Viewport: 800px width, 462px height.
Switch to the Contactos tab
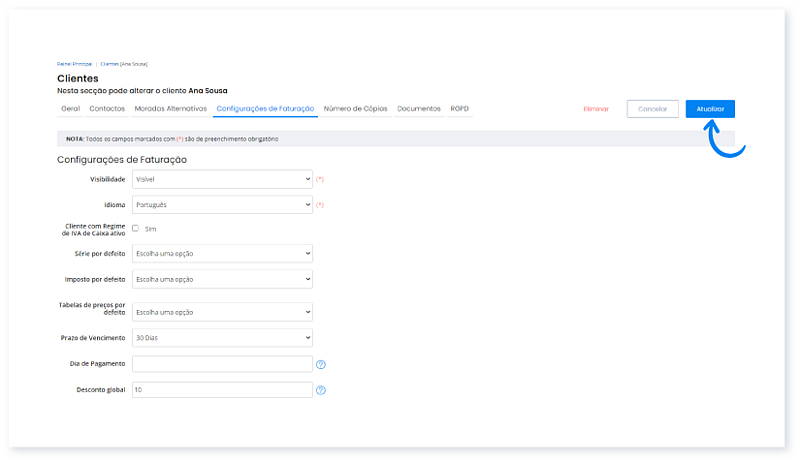107,108
